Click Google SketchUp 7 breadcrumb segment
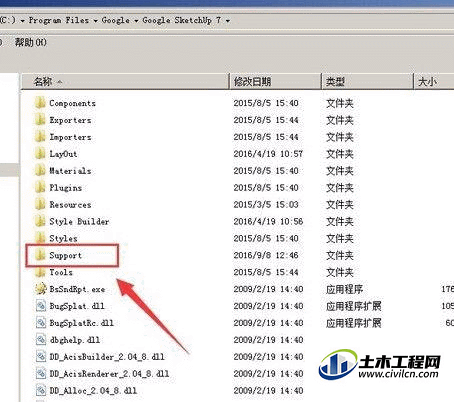The height and width of the screenshot is (402, 454). click(182, 20)
